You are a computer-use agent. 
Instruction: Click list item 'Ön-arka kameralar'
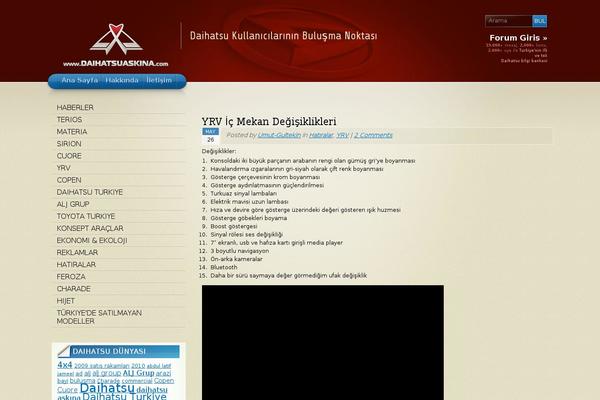236,259
